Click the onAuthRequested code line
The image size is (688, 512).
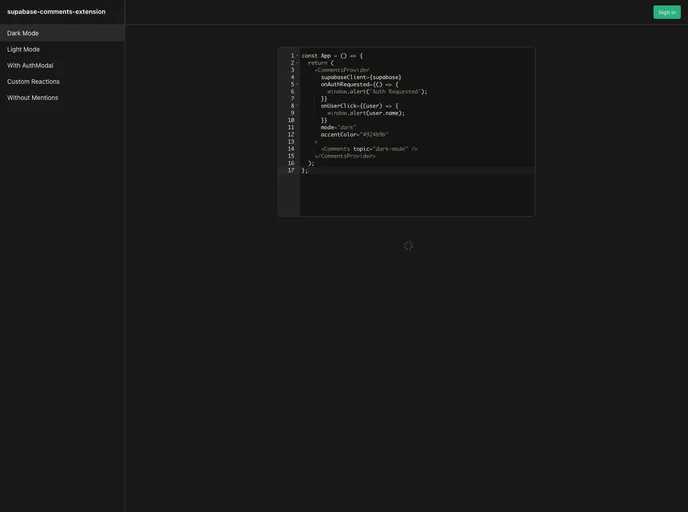pos(359,85)
